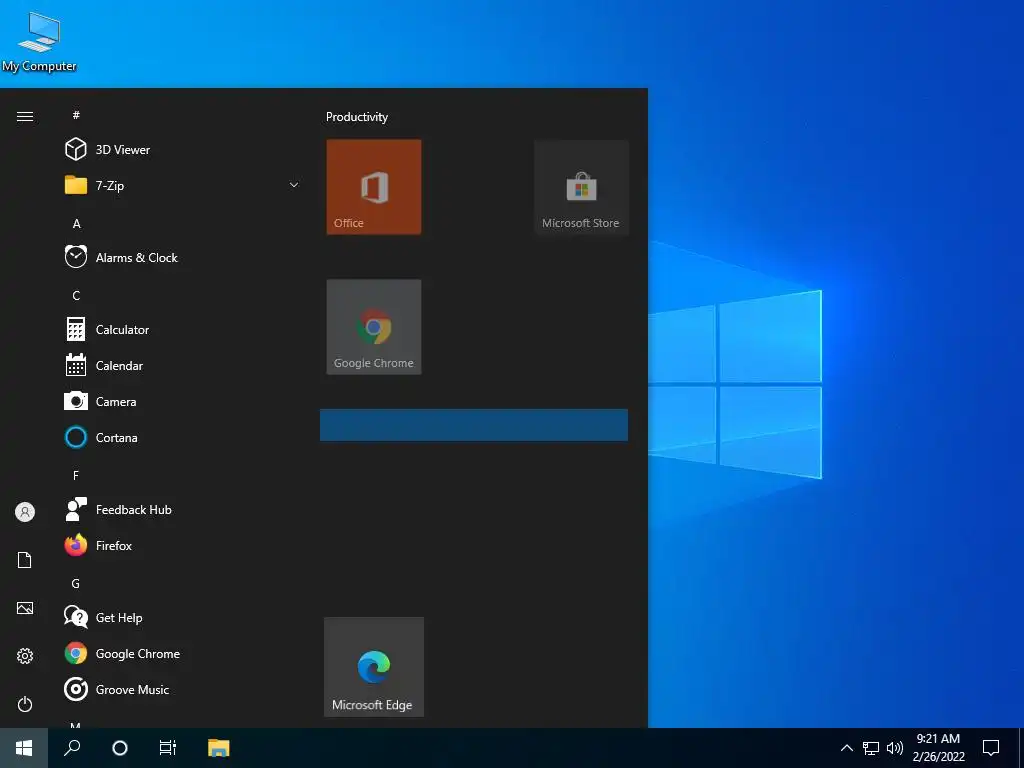This screenshot has height=768, width=1024.
Task: Open the clock showing 9:21 AM
Action: [x=938, y=748]
